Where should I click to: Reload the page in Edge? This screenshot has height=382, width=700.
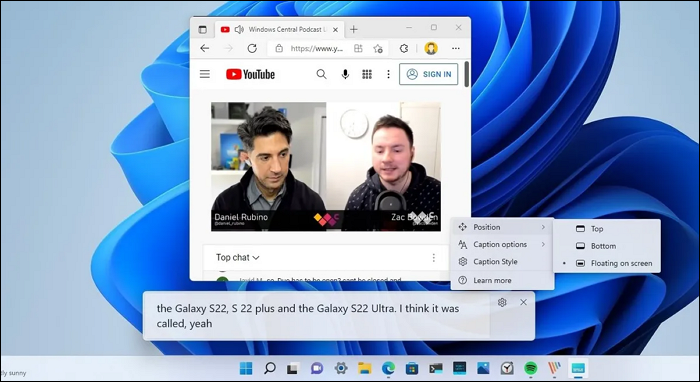[x=252, y=48]
